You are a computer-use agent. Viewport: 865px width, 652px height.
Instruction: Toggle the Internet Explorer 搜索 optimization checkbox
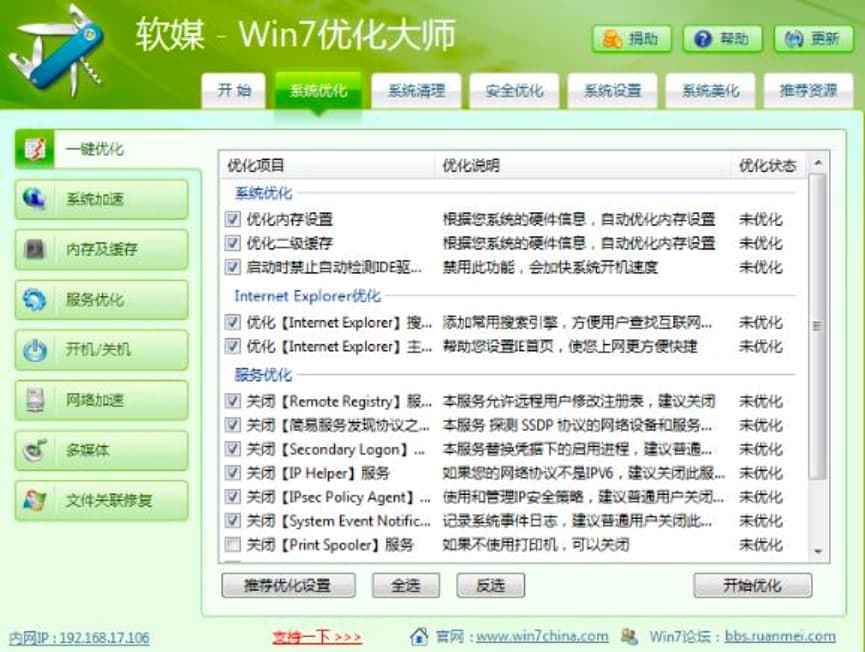pyautogui.click(x=232, y=322)
